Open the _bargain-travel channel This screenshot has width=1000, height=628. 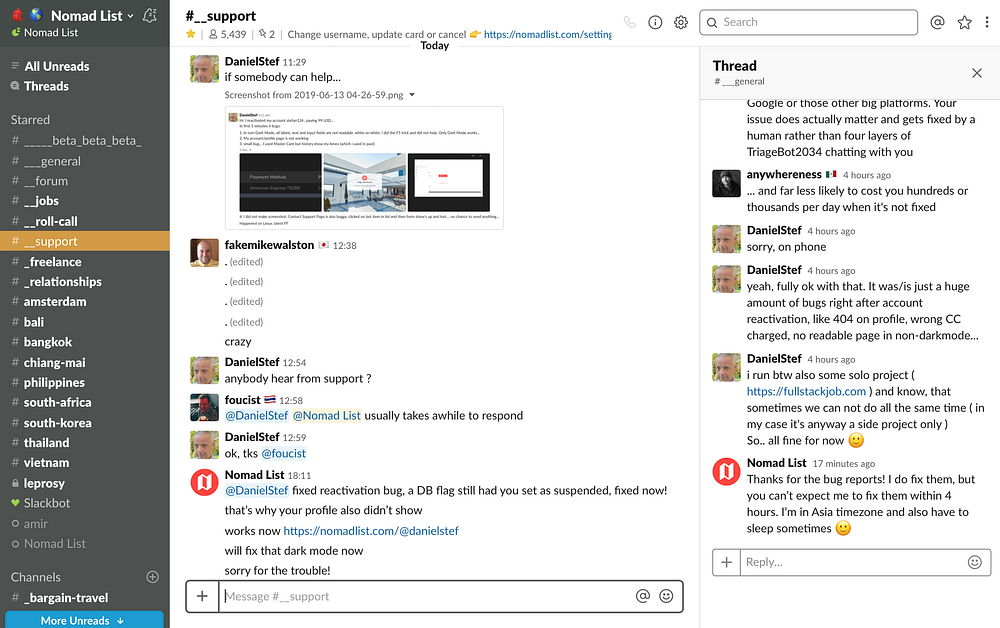(x=85, y=598)
